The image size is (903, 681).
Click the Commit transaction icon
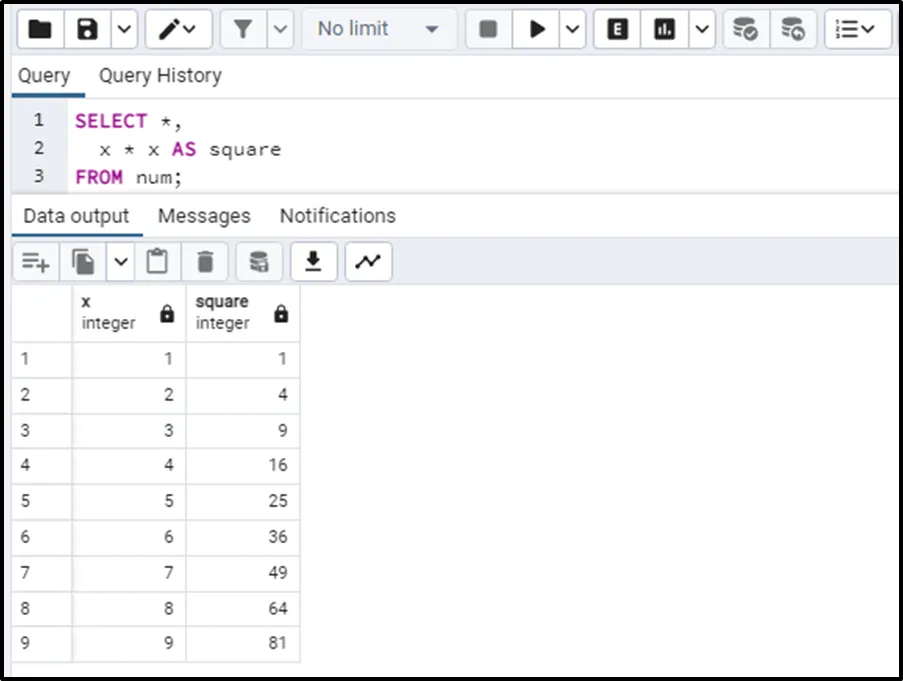click(745, 30)
